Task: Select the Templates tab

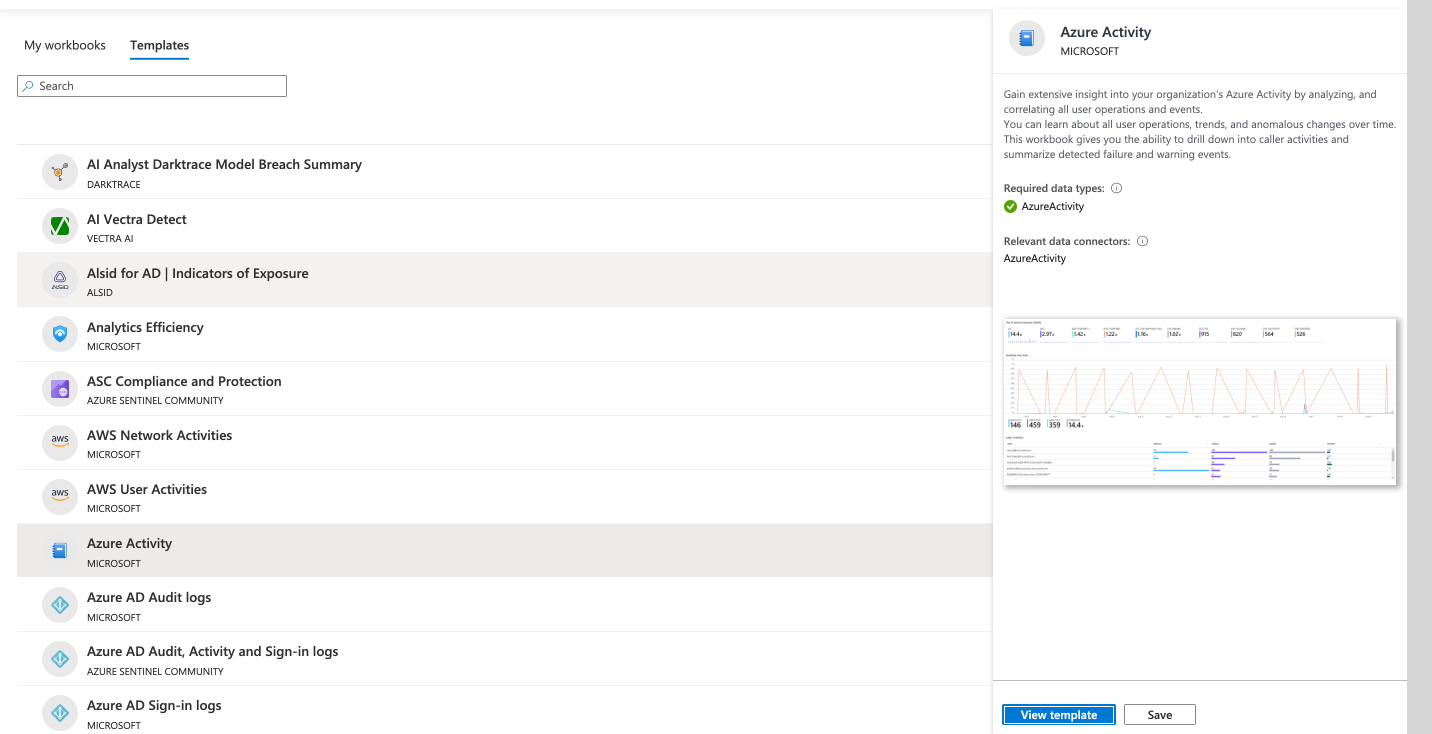Action: pos(159,45)
